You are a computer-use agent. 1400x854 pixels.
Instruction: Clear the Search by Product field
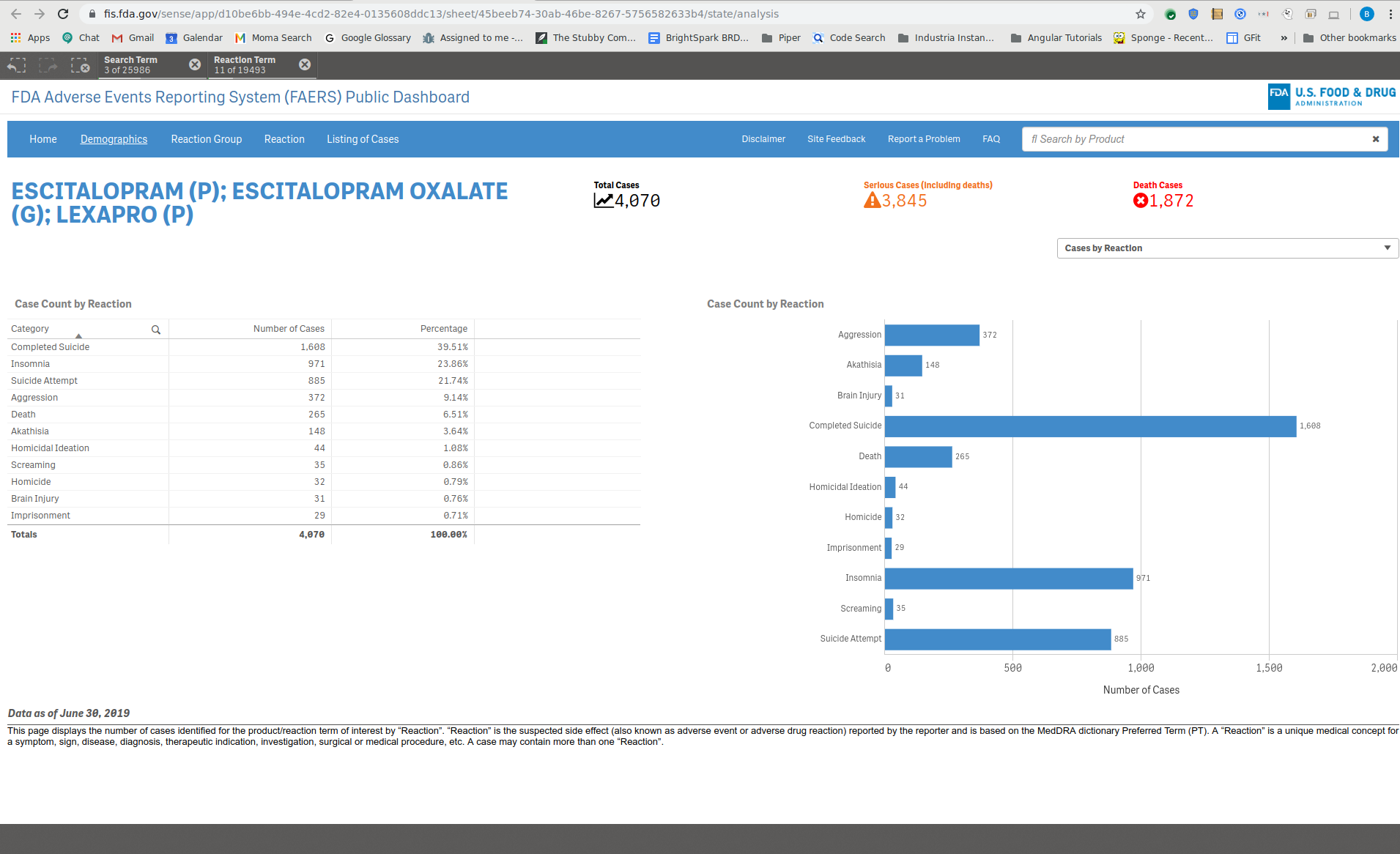[1375, 139]
